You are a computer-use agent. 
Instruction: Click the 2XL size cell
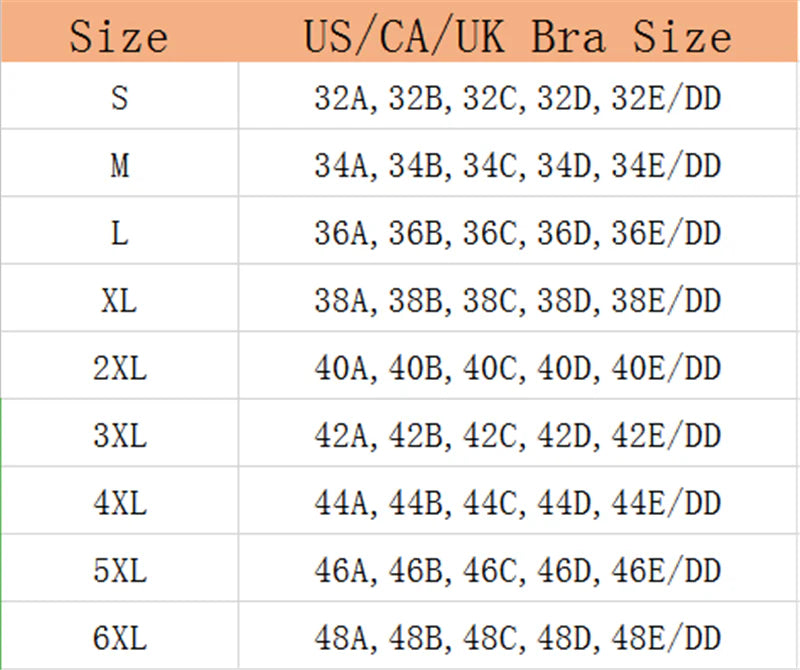pyautogui.click(x=119, y=368)
